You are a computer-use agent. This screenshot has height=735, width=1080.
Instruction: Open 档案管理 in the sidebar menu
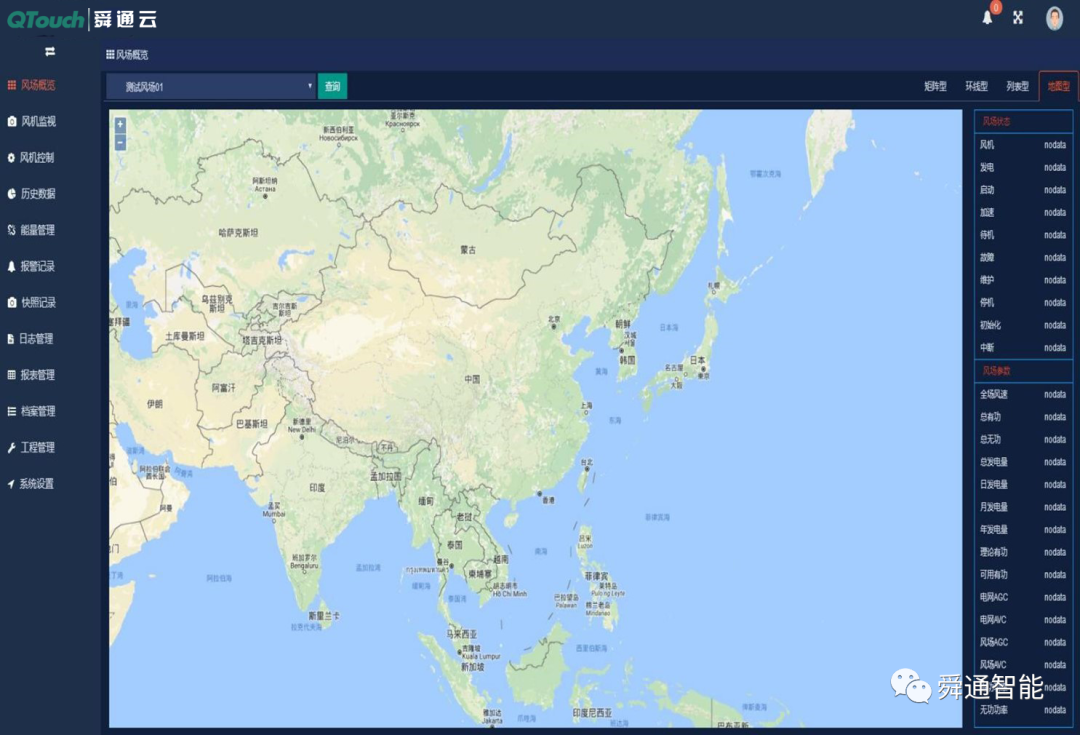[38, 411]
